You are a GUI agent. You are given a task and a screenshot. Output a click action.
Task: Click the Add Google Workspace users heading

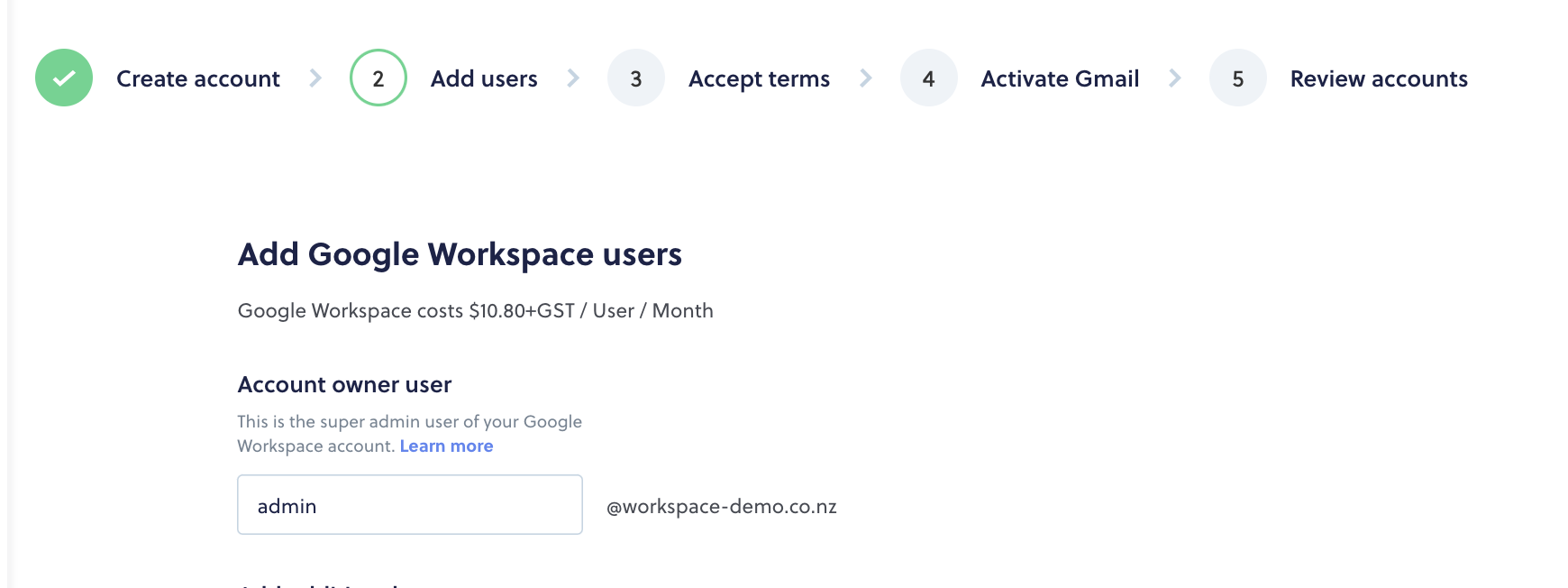point(460,255)
